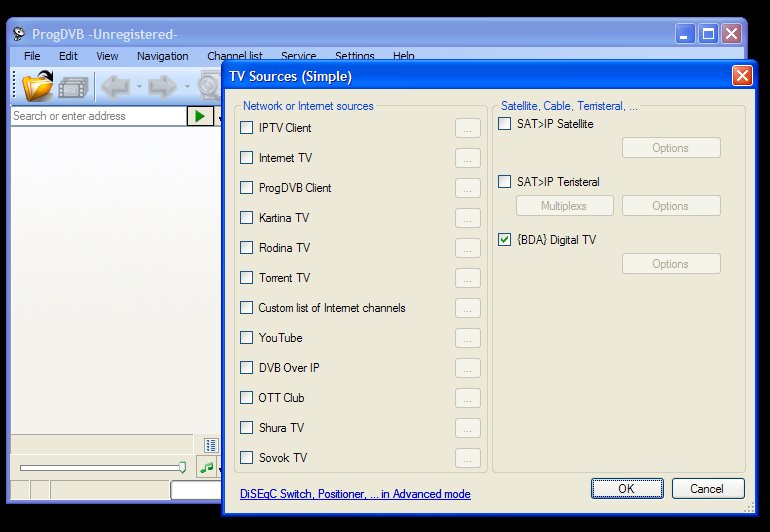Tick the YouTube source checkbox
Viewport: 770px width, 532px height.
[x=247, y=338]
